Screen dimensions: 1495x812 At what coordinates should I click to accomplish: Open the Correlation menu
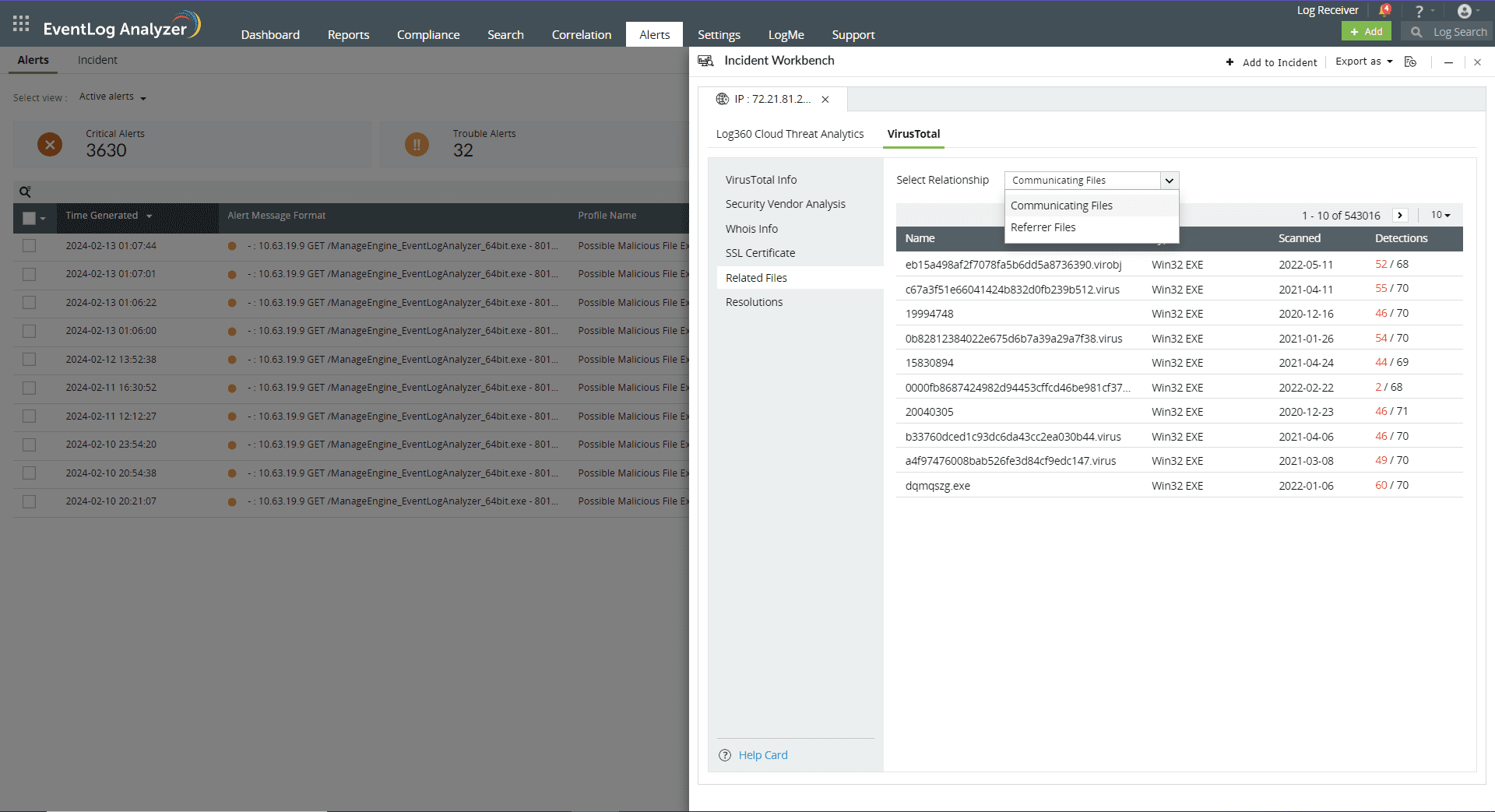(x=581, y=34)
